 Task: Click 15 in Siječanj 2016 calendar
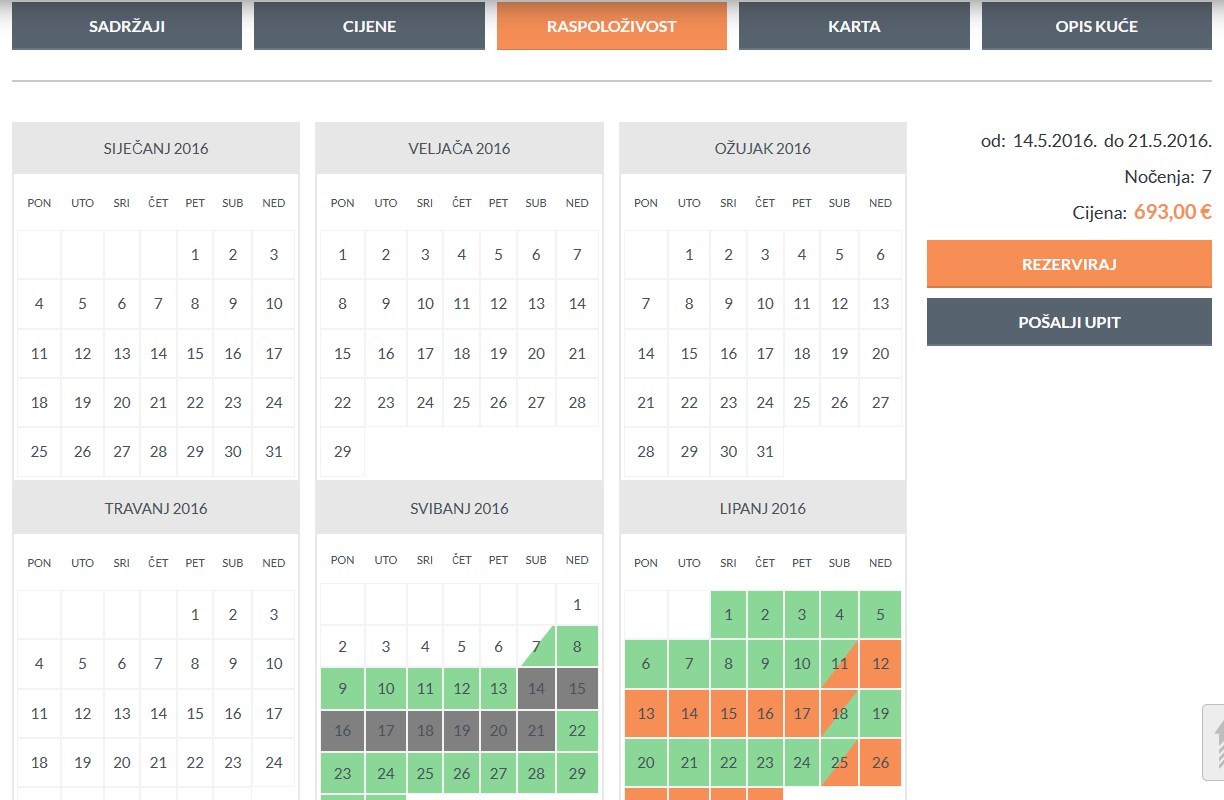click(195, 353)
